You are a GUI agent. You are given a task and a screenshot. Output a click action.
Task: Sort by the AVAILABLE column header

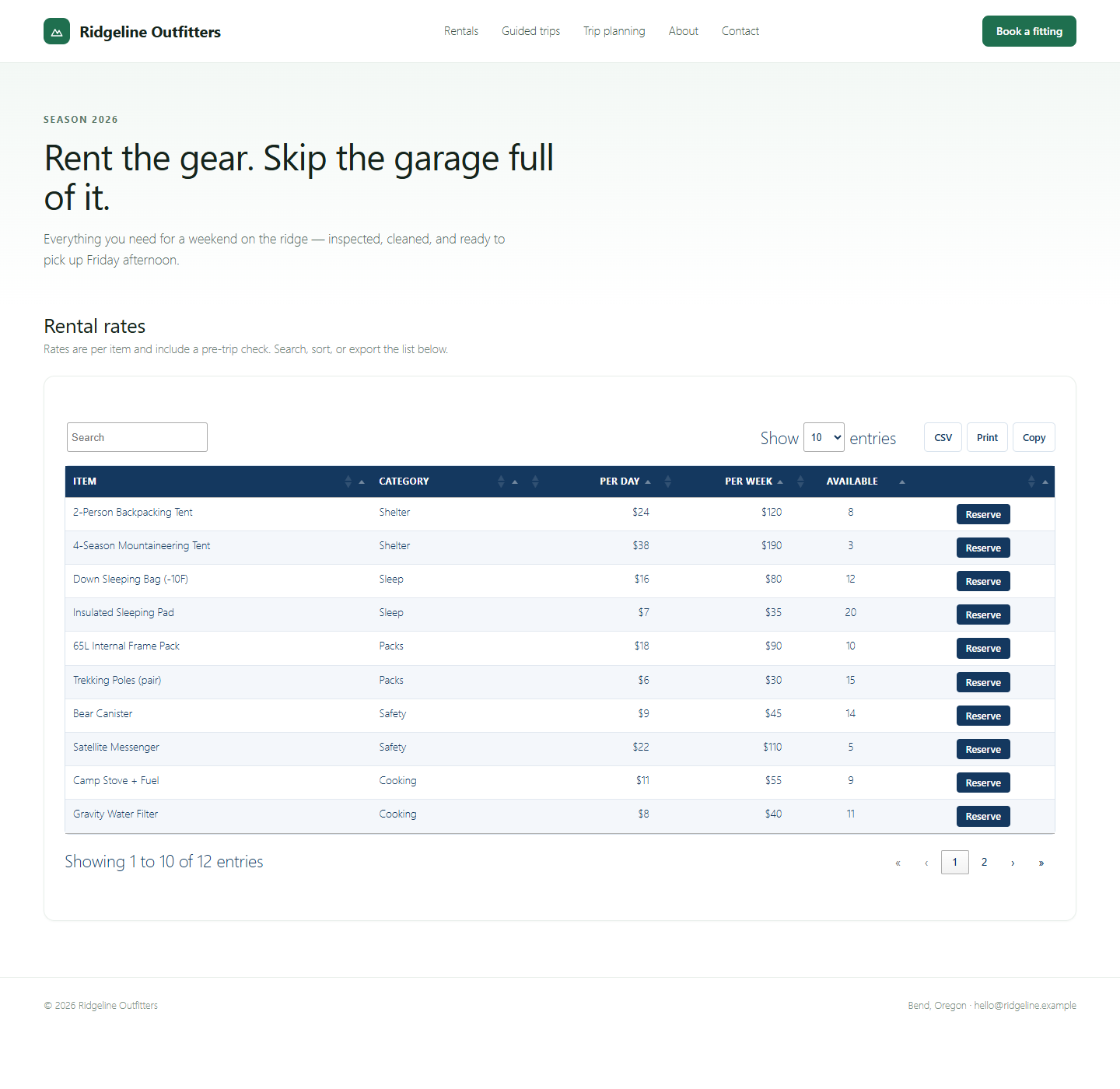point(852,481)
